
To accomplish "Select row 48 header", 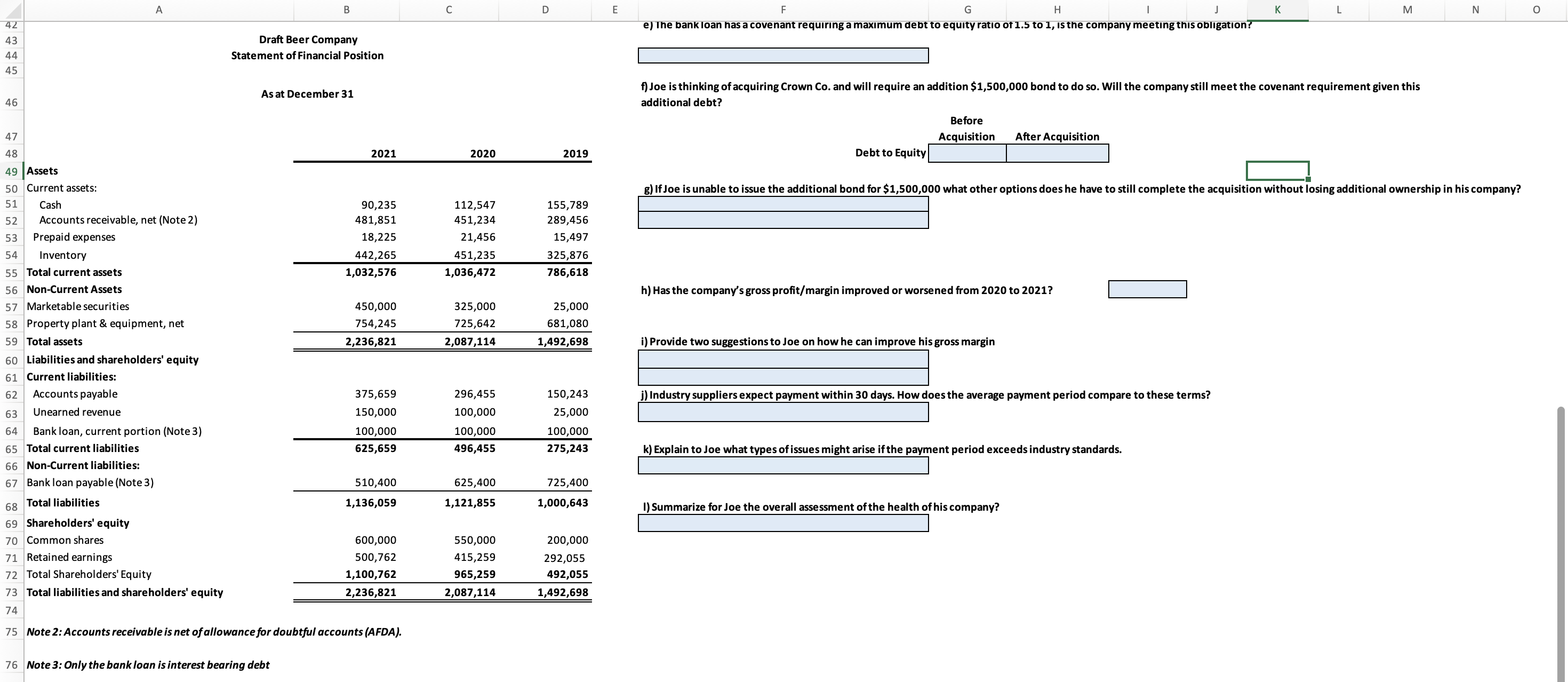I will point(11,153).
